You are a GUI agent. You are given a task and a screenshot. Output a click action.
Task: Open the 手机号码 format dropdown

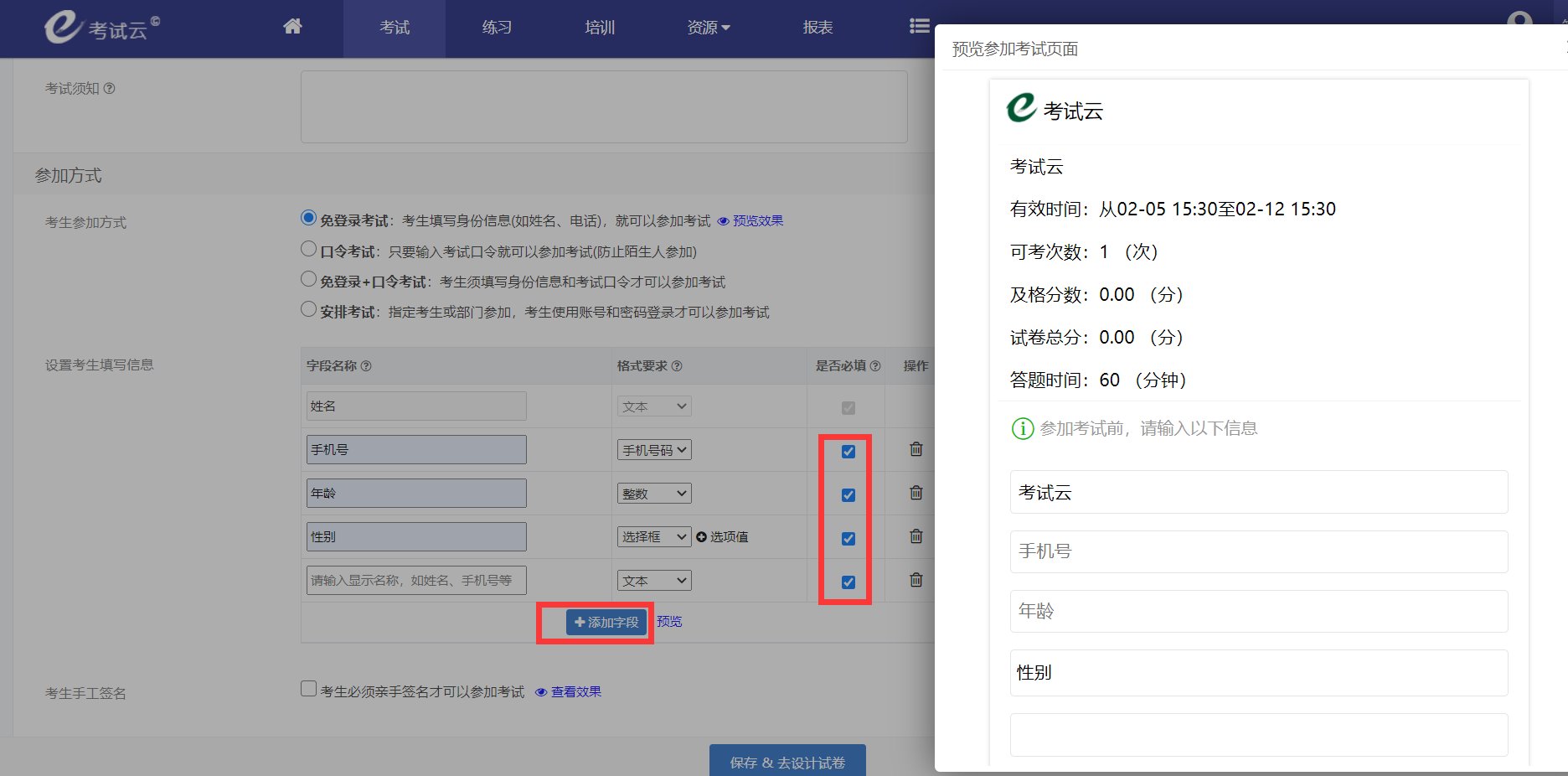click(x=653, y=449)
